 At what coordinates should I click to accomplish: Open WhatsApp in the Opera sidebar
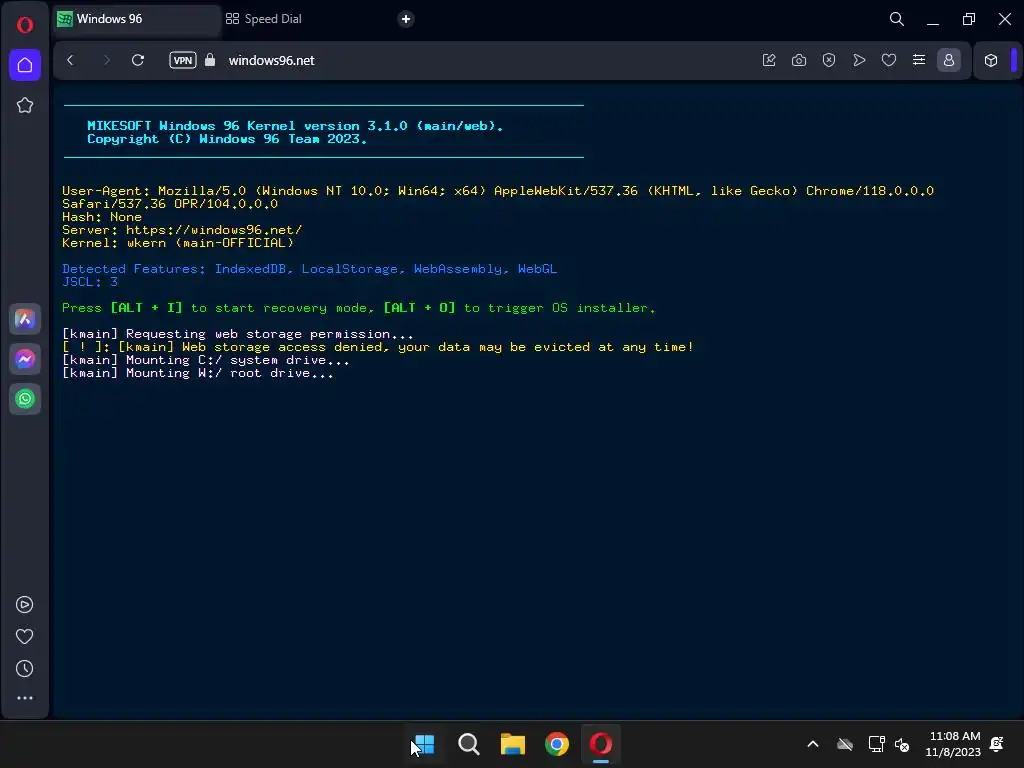click(25, 399)
